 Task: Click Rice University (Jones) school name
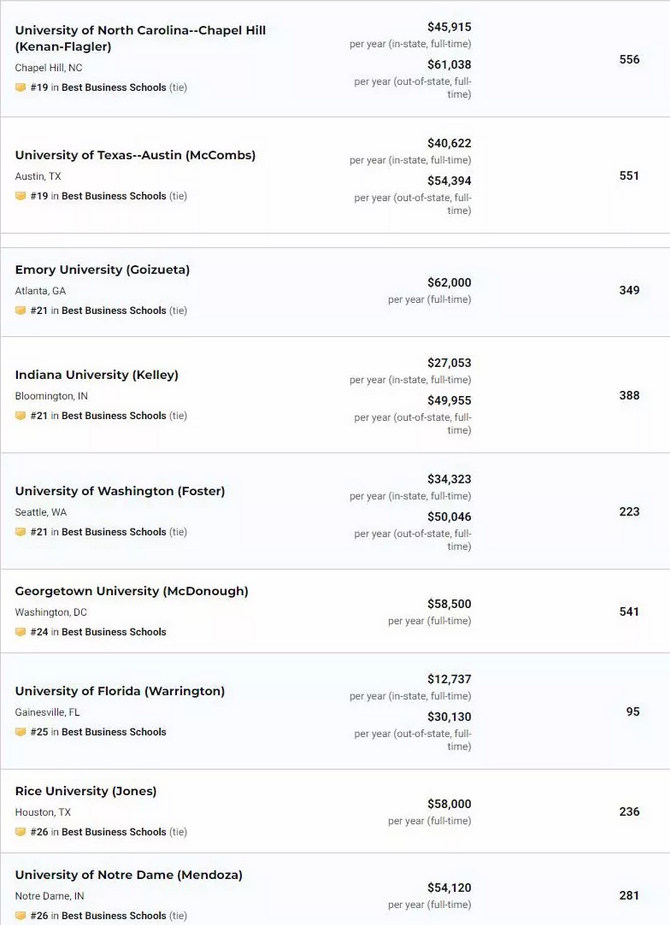pyautogui.click(x=86, y=791)
